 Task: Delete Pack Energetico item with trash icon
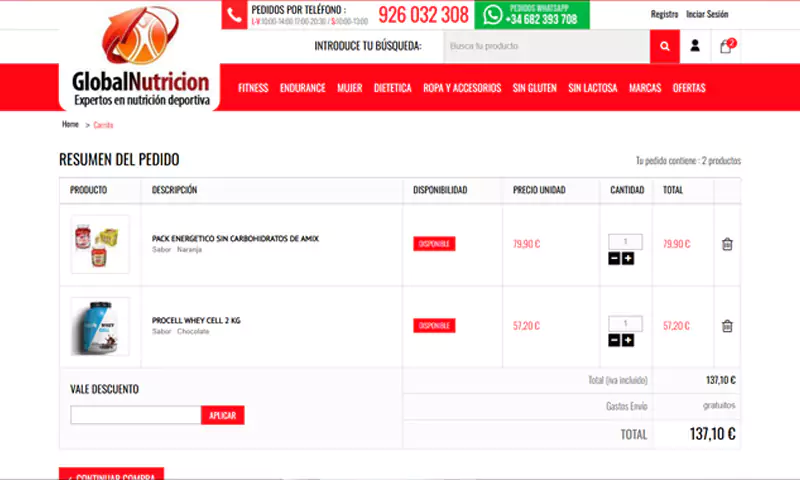[x=727, y=244]
